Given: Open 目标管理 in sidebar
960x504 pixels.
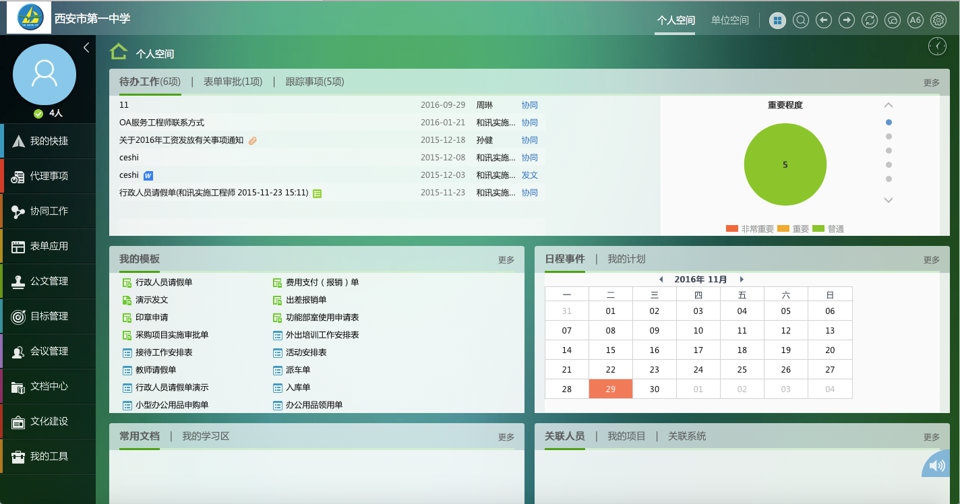Looking at the screenshot, I should 48,316.
